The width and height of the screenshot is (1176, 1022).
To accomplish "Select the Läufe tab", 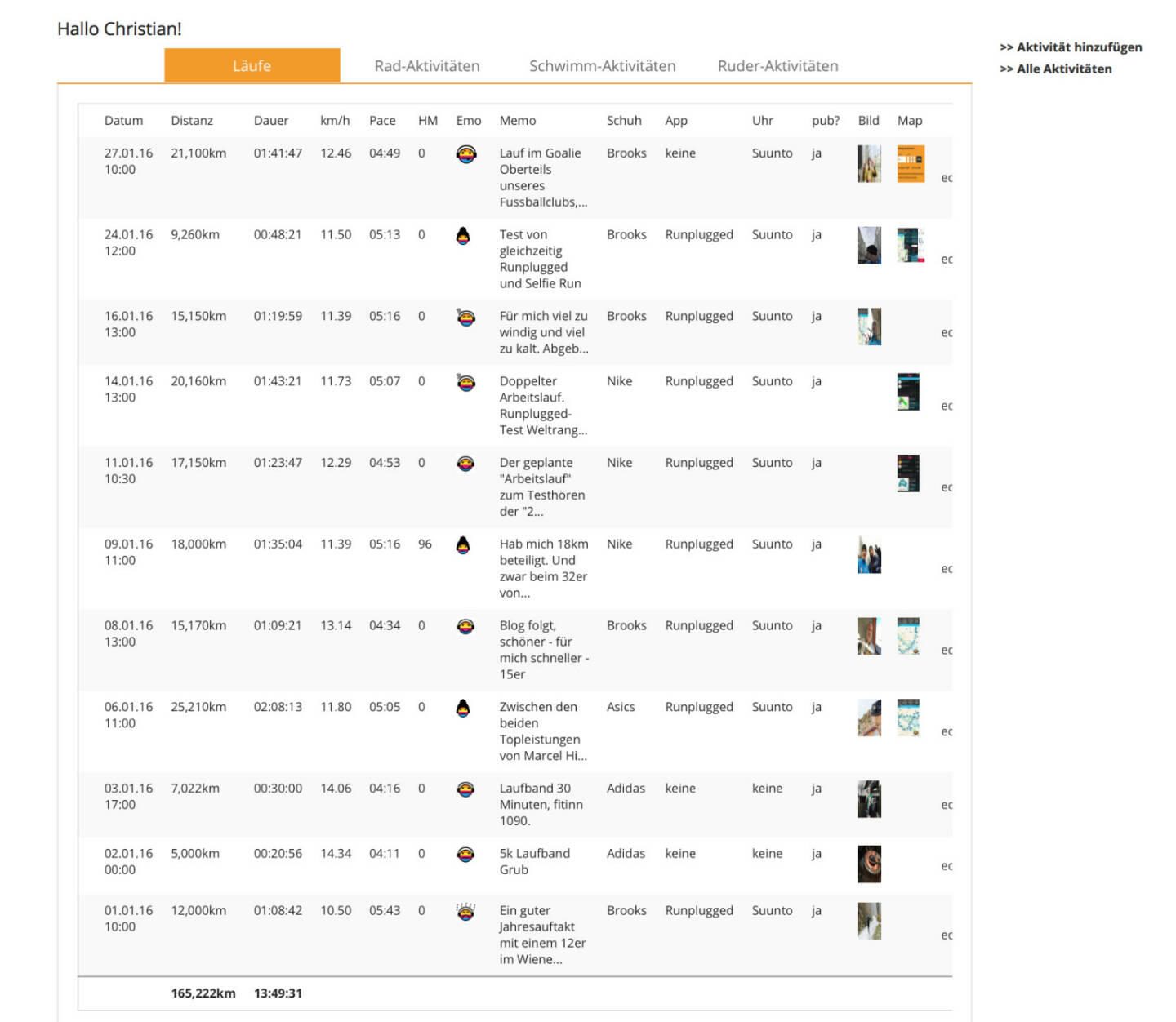I will (252, 66).
